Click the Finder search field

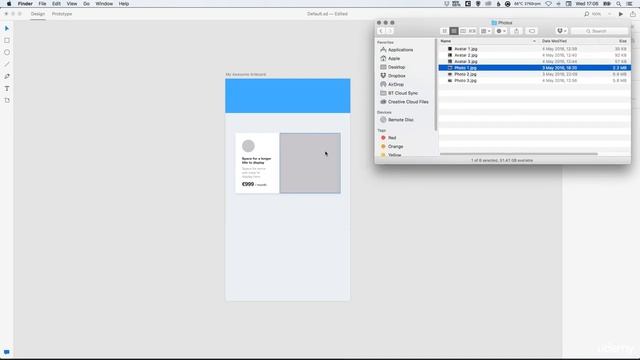click(599, 31)
